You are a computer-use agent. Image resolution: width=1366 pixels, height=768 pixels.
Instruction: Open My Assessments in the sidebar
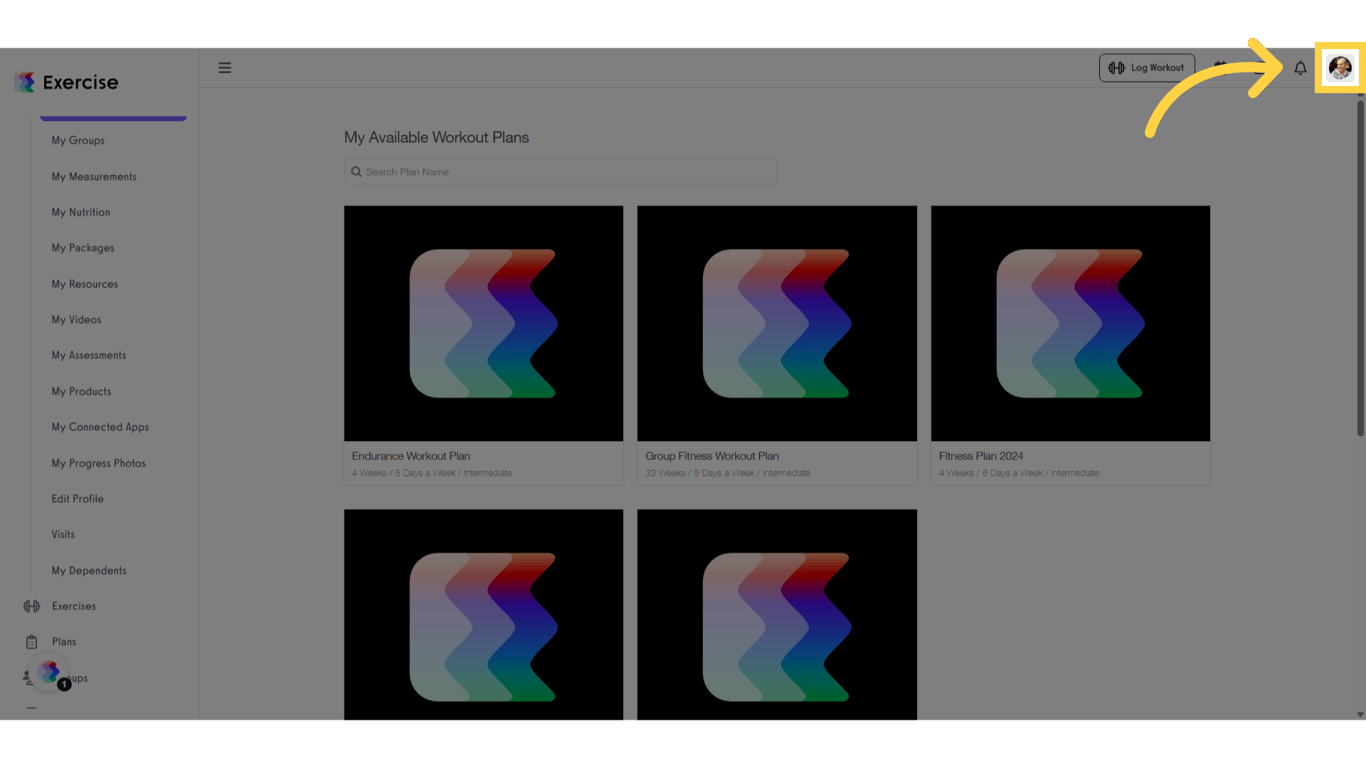(x=89, y=355)
